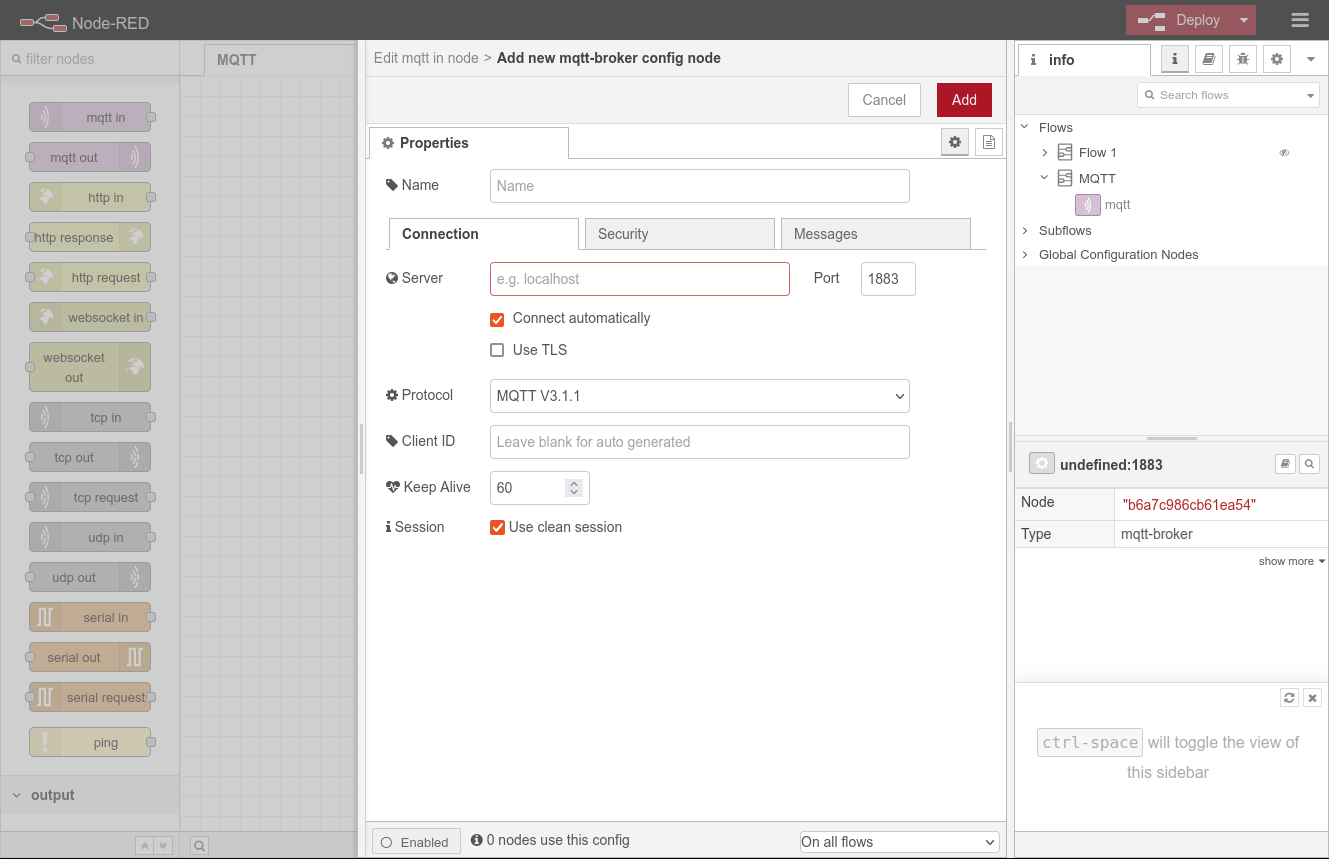Screen dimensions: 1329x859
Task: Open the info sidebar tab
Action: (x=1084, y=60)
